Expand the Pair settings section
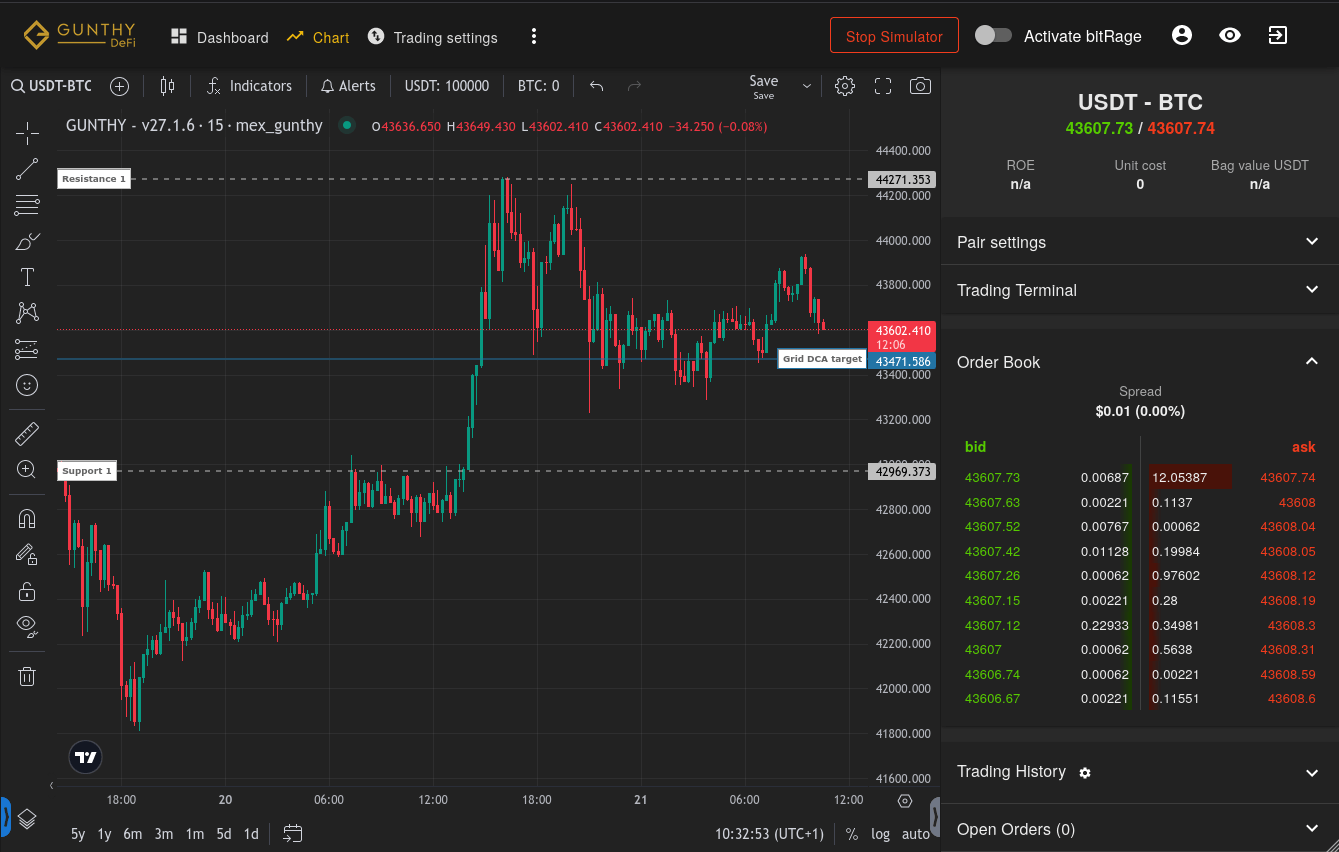Viewport: 1339px width, 852px height. point(1140,242)
